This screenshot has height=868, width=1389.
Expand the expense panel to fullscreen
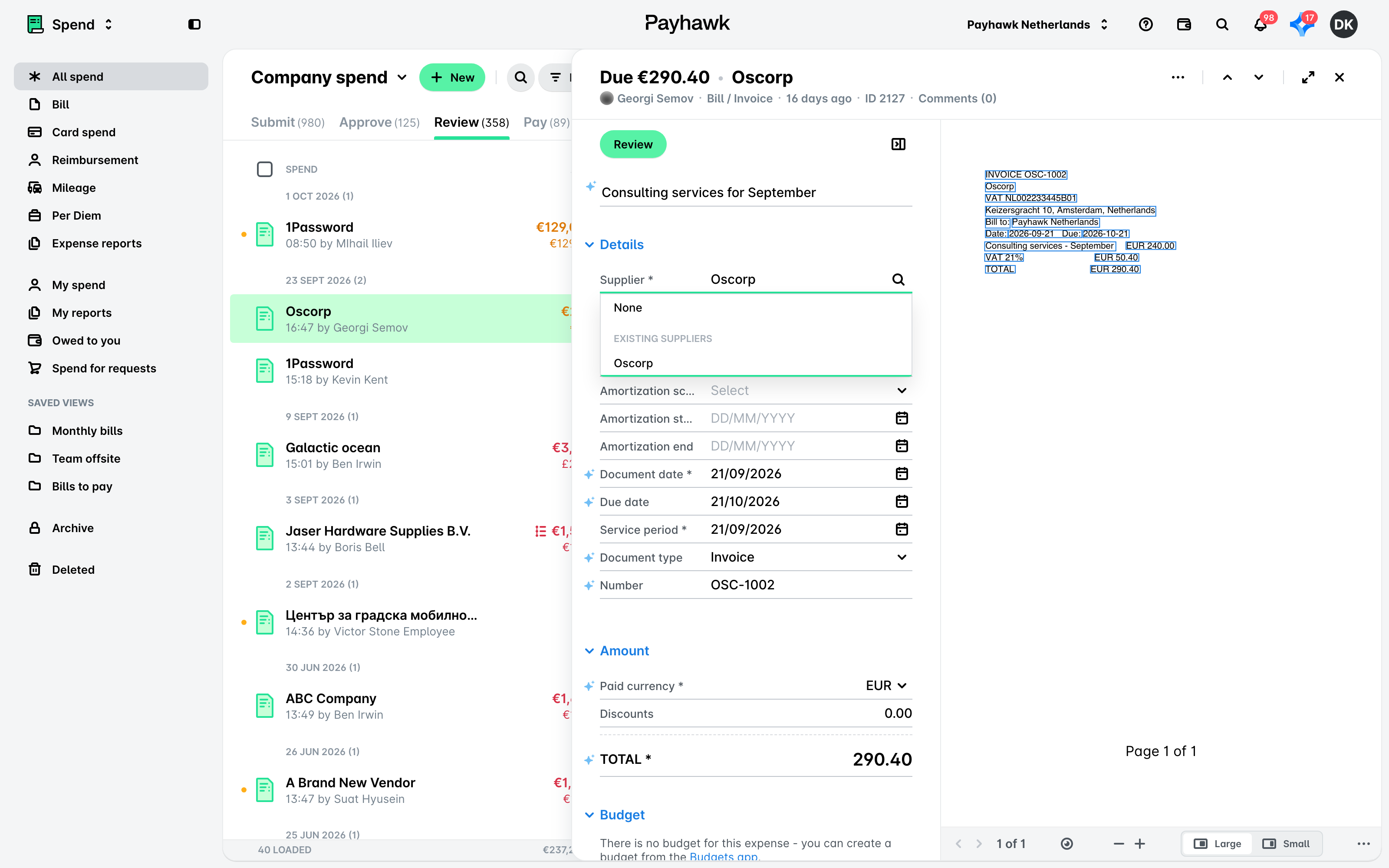[x=1308, y=78]
